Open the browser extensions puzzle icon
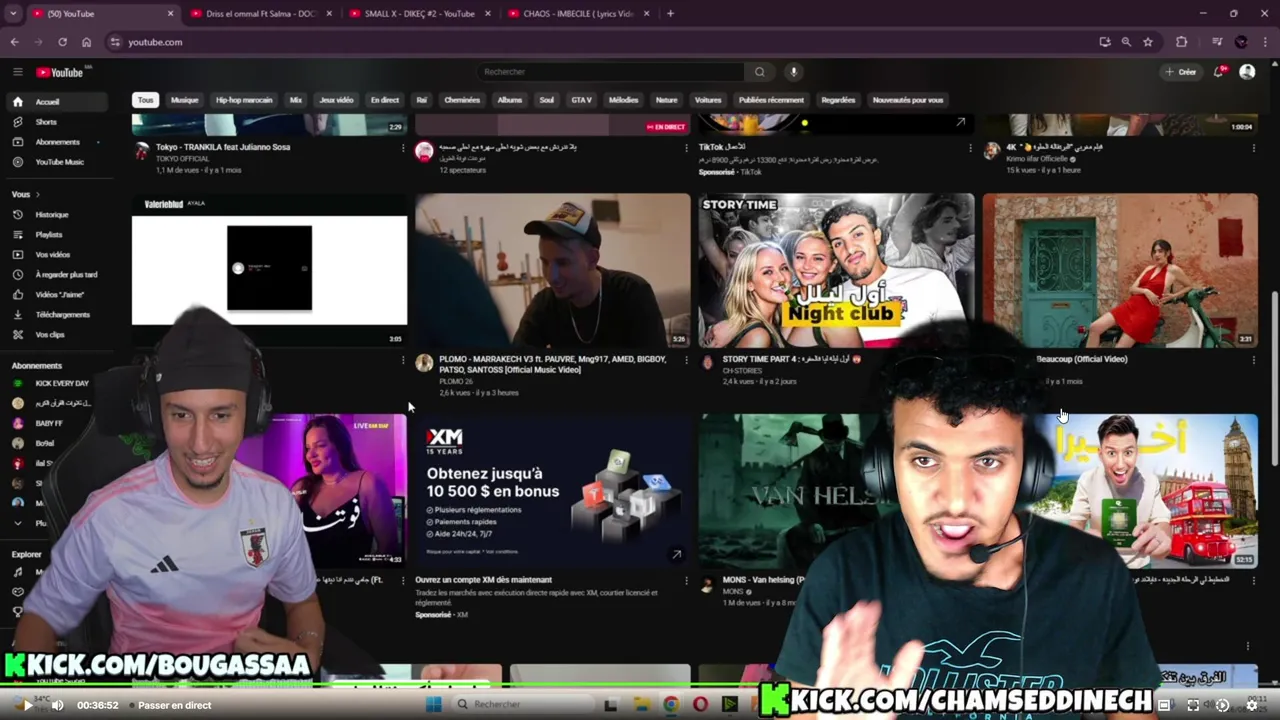 pyautogui.click(x=1182, y=42)
